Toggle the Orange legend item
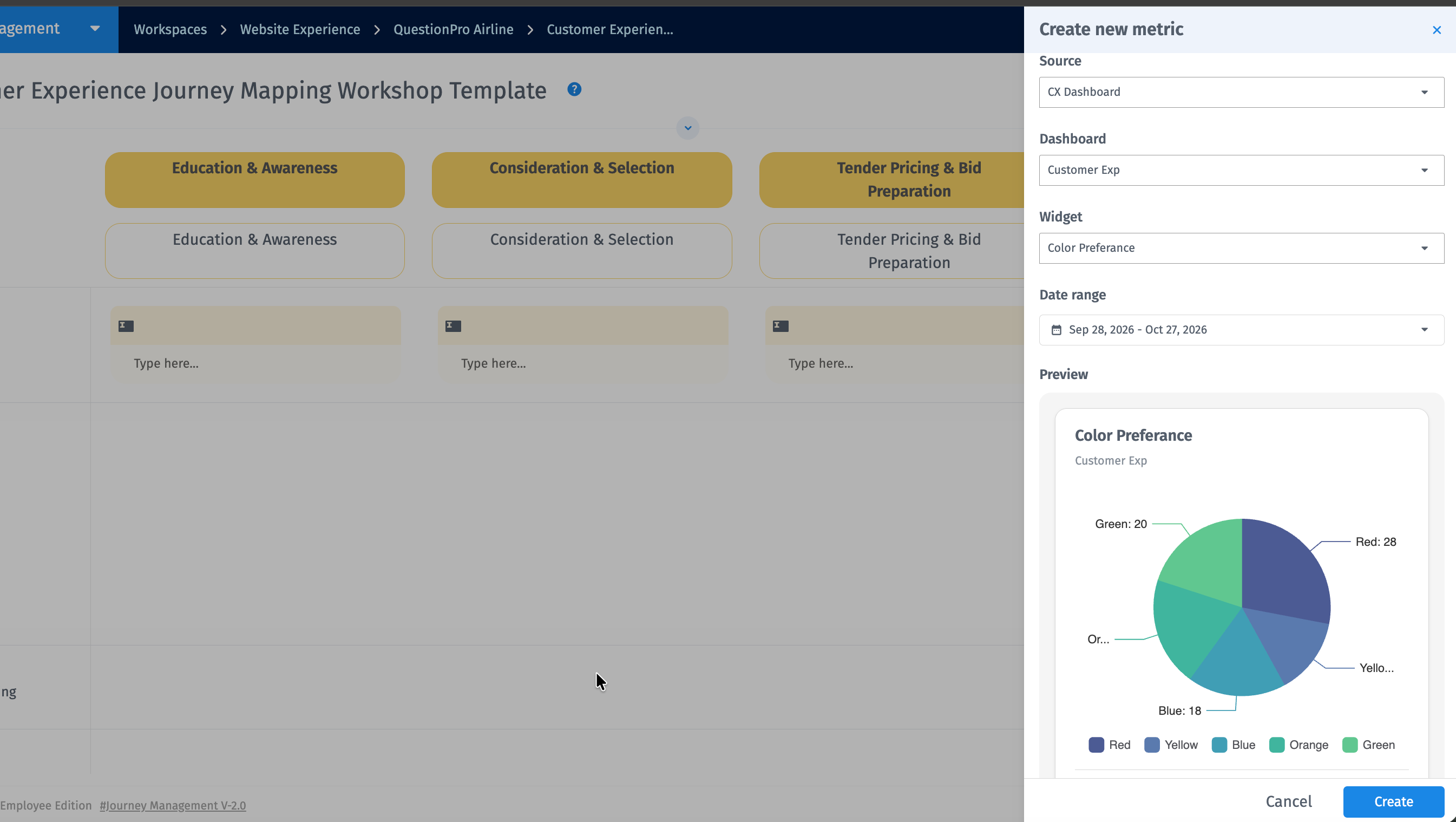Viewport: 1456px width, 822px height. (1299, 745)
